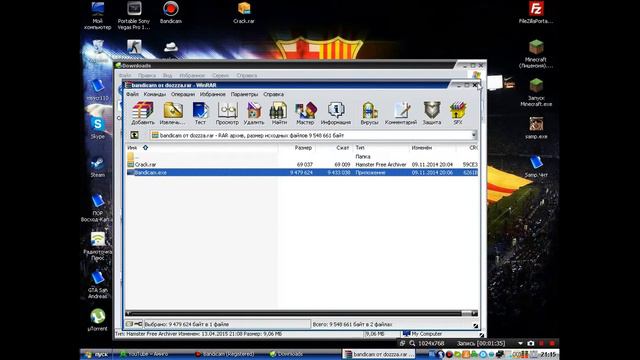
Task: Select the Мой компьютер desktop icon
Action: (97, 16)
